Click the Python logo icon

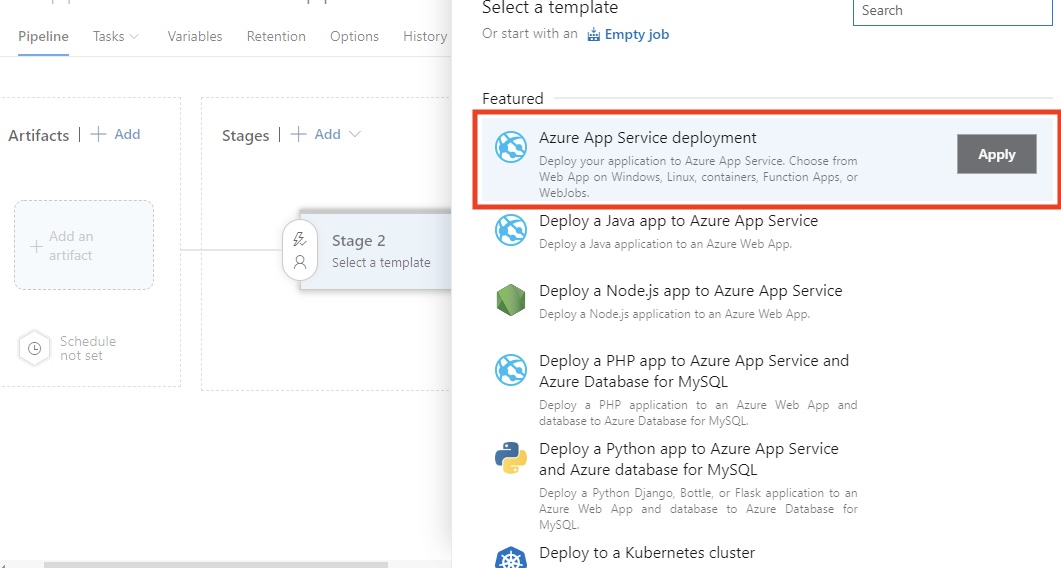coord(511,458)
